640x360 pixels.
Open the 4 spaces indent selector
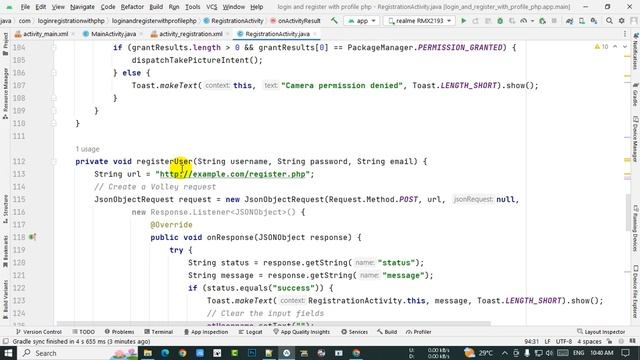pos(589,342)
